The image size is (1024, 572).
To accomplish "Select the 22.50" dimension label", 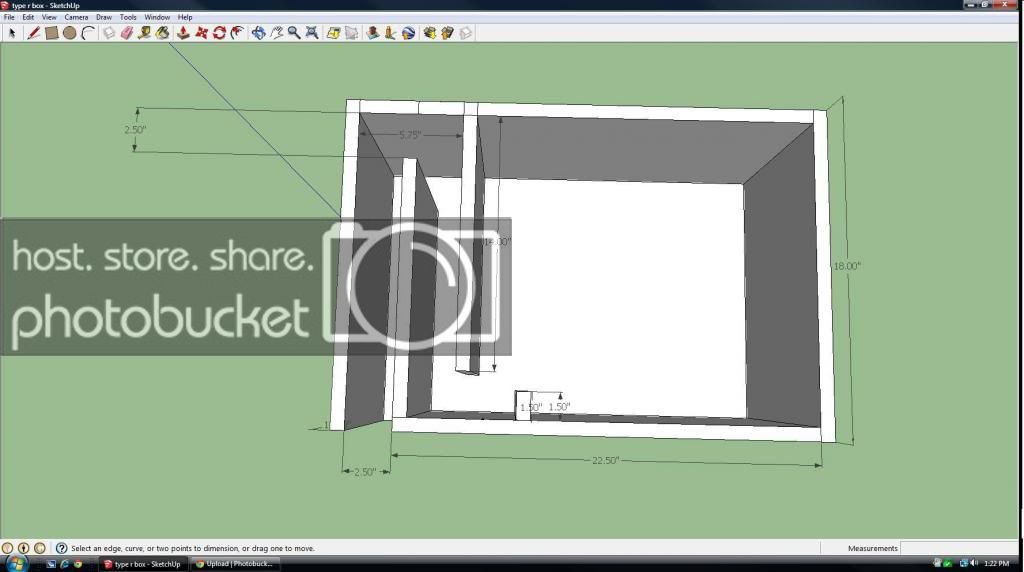I will 605,460.
